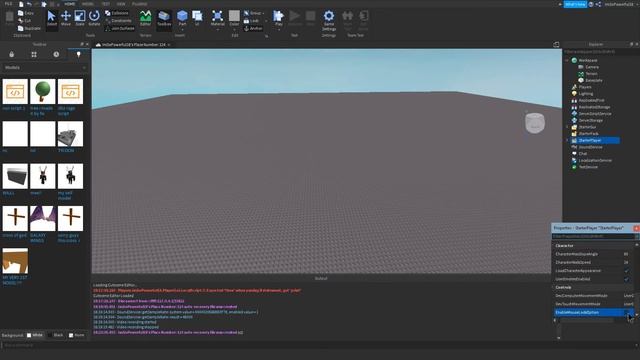Select Lighting in Explorer
The image size is (640, 360).
585,94
